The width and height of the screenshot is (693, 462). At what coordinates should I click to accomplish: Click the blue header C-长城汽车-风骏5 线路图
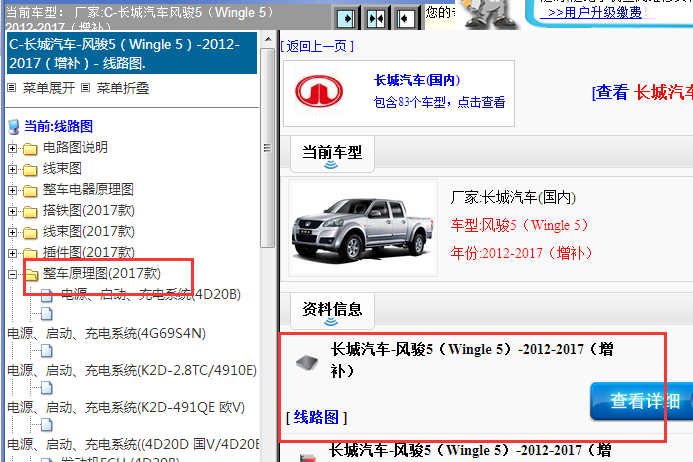pos(132,53)
